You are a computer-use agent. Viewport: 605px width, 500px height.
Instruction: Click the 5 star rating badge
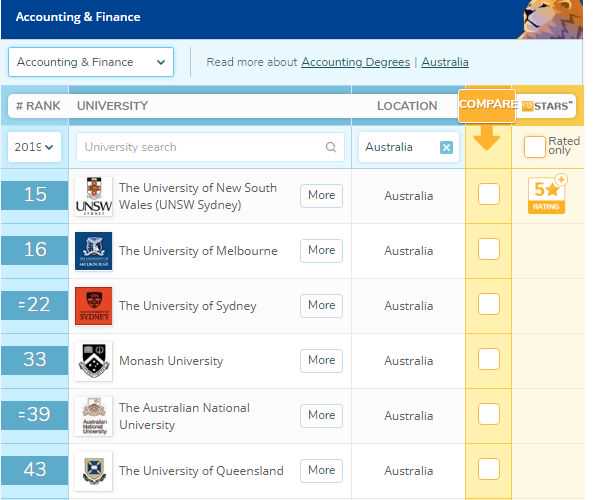click(546, 194)
